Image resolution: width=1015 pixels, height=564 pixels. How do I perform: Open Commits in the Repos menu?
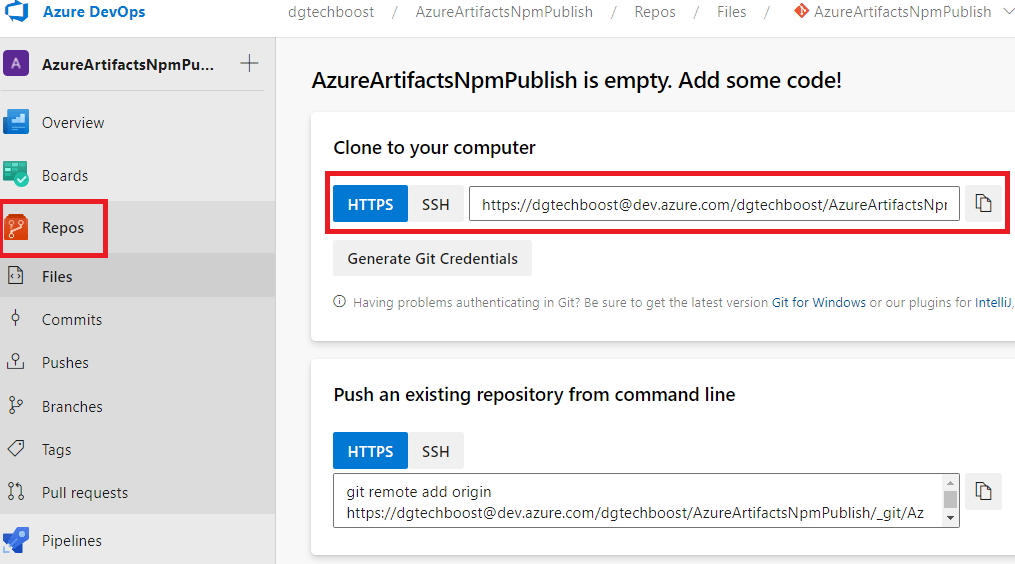[x=71, y=320]
